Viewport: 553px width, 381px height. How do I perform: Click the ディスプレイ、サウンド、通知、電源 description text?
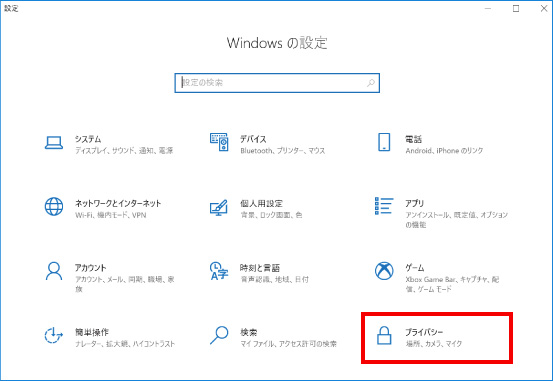click(124, 151)
